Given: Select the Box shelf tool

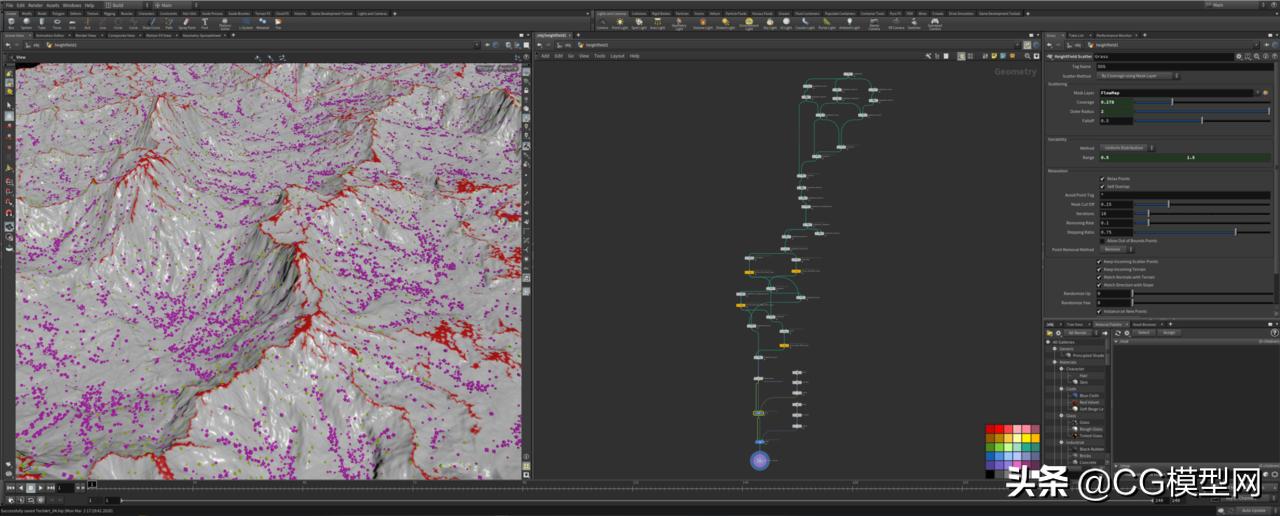Looking at the screenshot, I should point(10,22).
